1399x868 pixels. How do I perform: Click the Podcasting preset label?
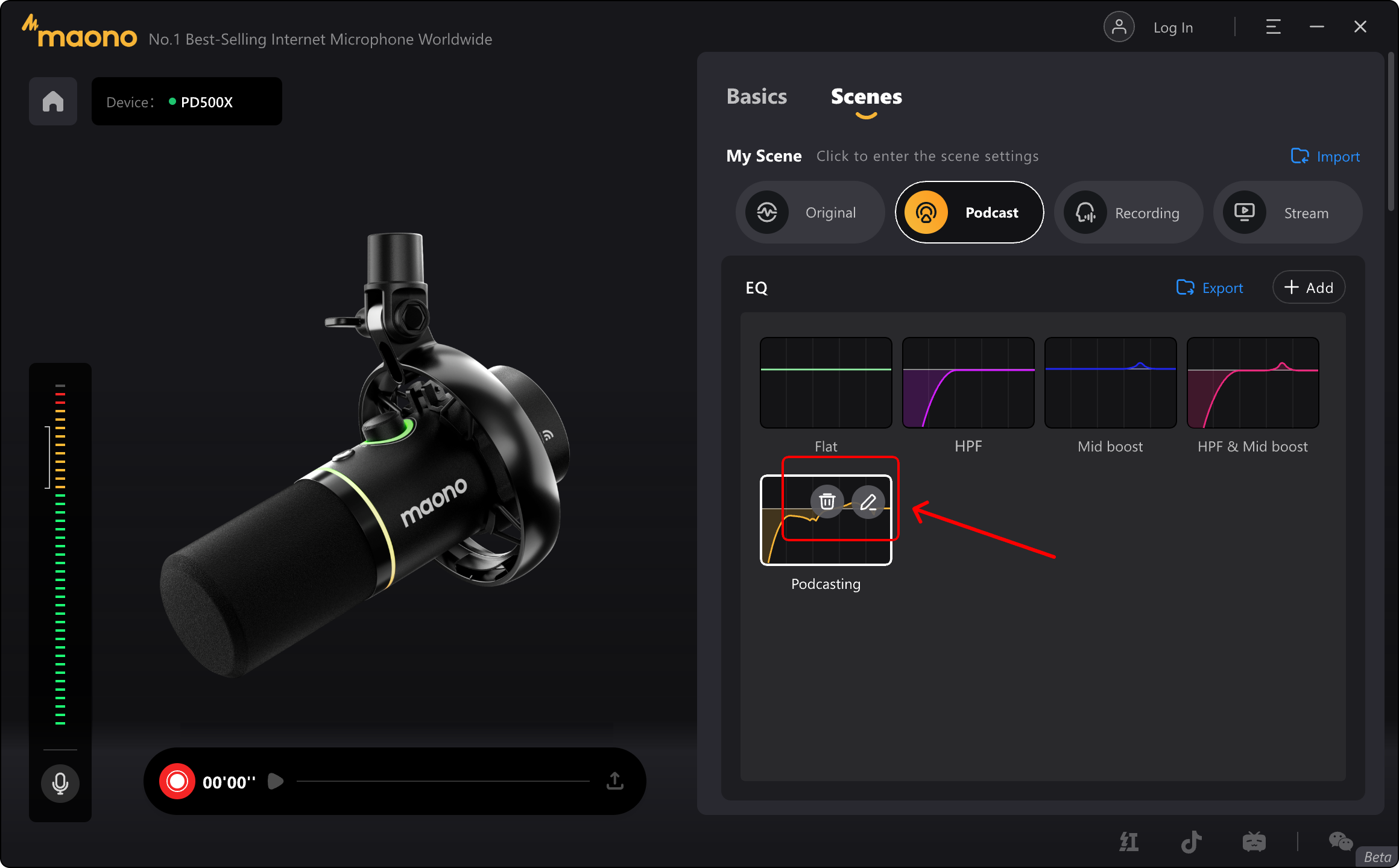pos(826,584)
